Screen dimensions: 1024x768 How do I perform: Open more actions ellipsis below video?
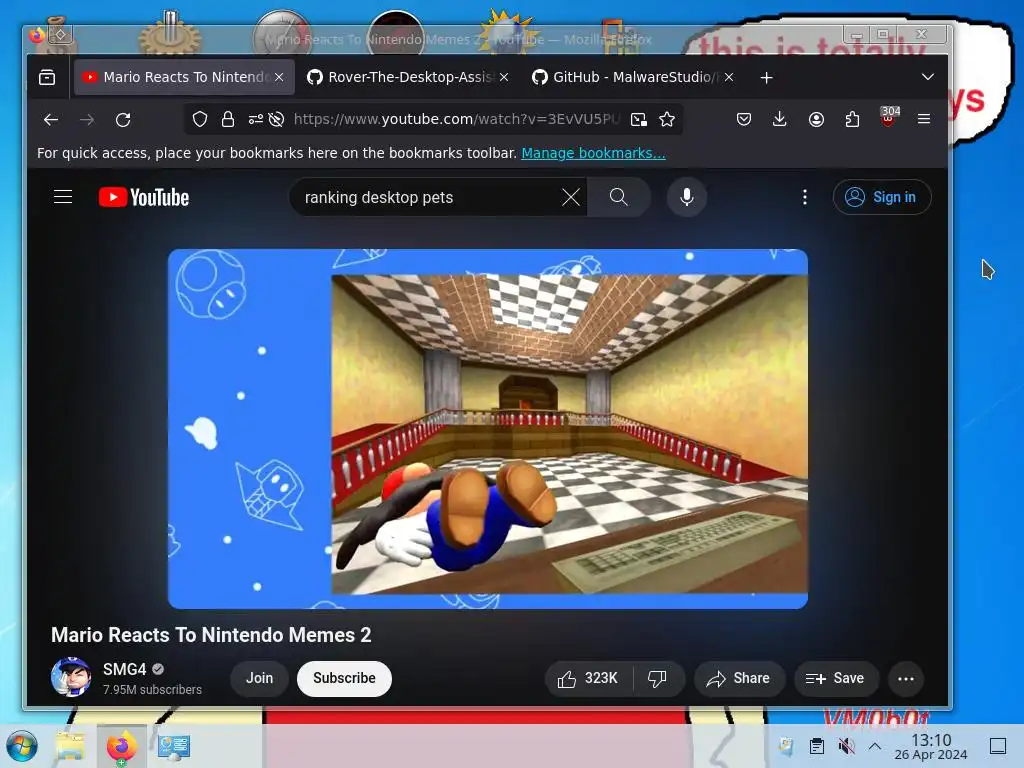point(906,679)
